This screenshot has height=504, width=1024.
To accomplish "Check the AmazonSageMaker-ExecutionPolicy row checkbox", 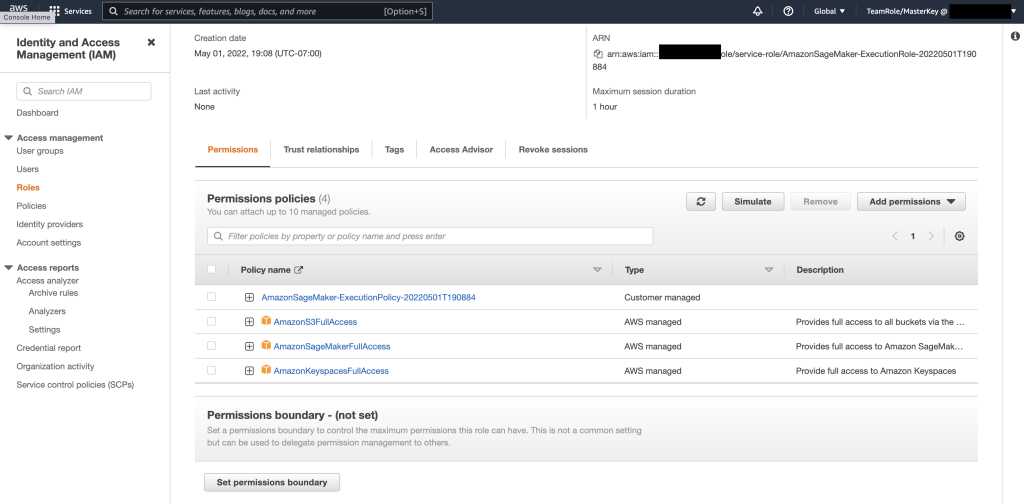I will click(x=211, y=296).
